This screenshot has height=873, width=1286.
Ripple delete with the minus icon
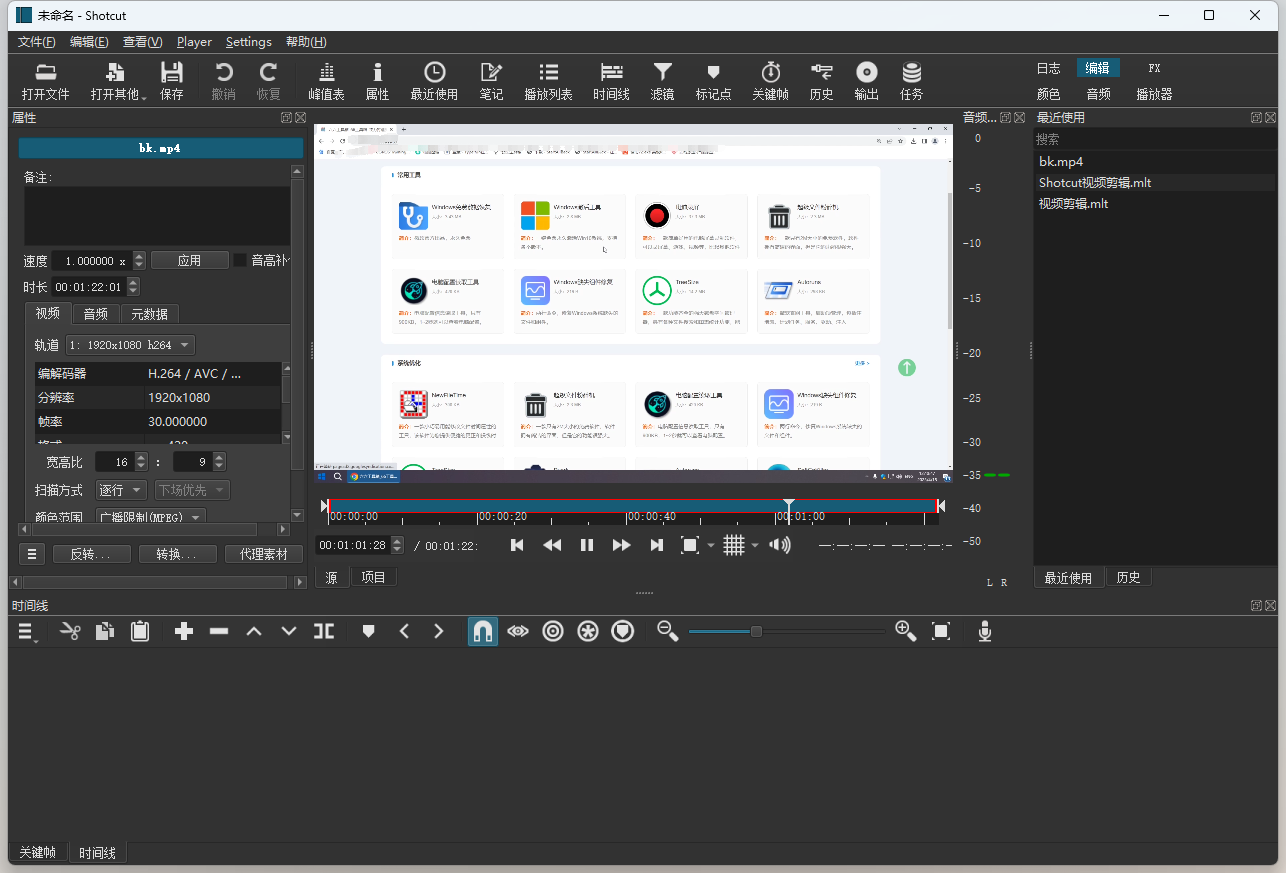(219, 631)
